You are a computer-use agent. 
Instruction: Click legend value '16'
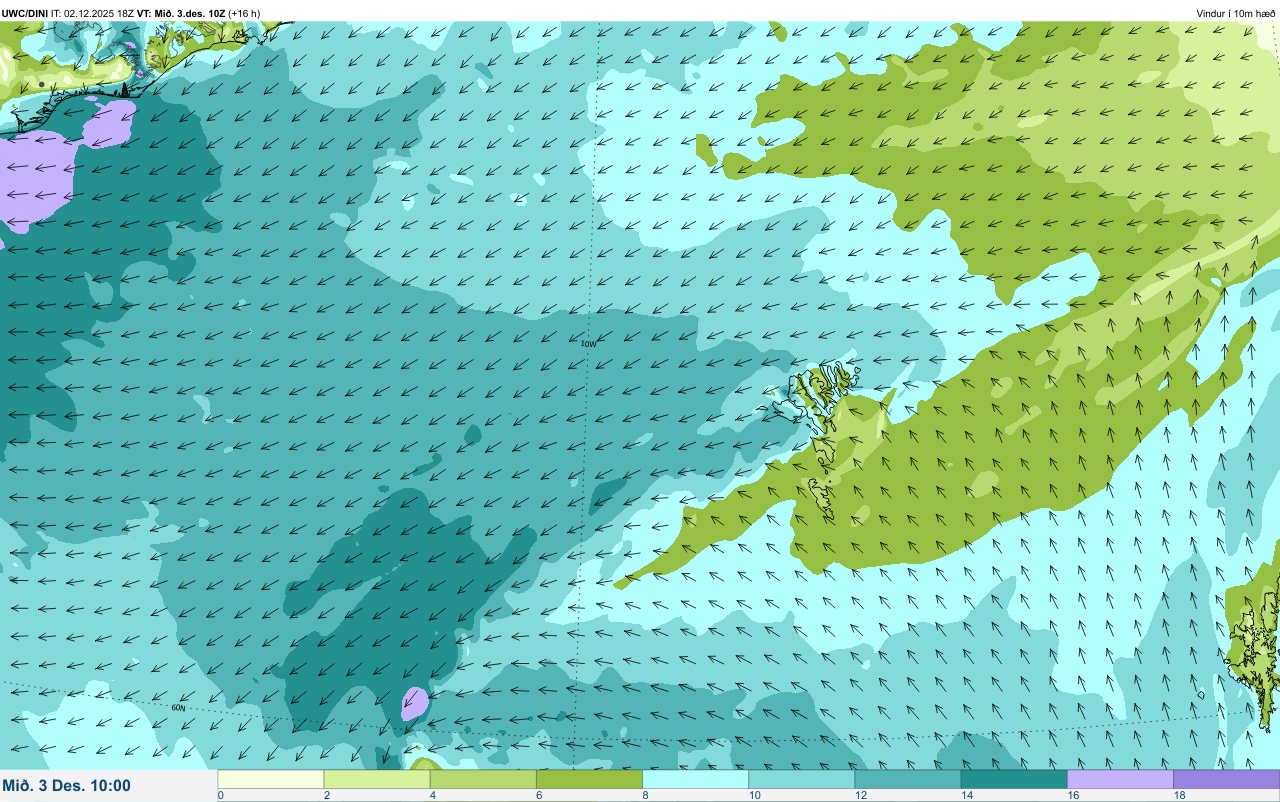coord(1073,795)
